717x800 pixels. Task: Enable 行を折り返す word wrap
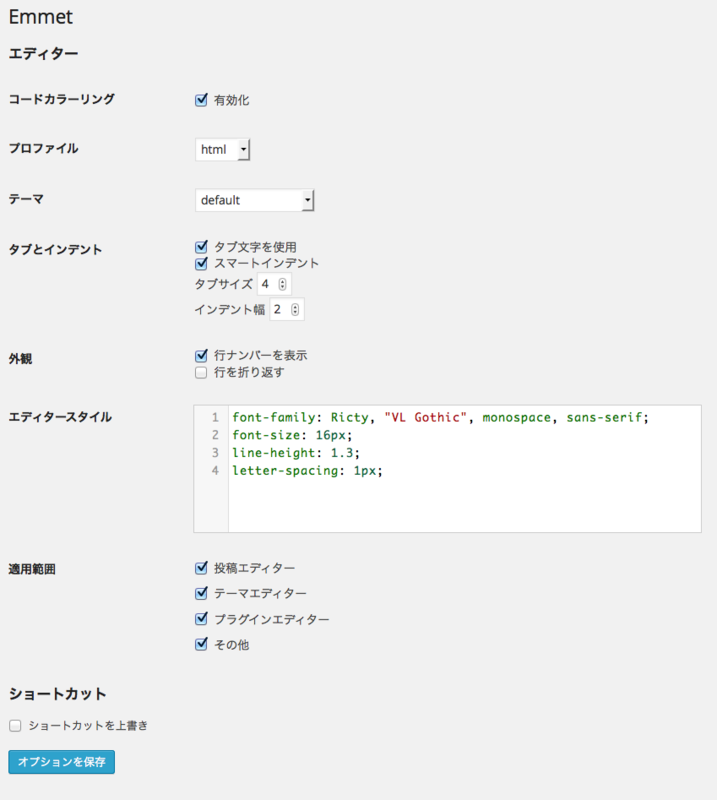[x=202, y=371]
